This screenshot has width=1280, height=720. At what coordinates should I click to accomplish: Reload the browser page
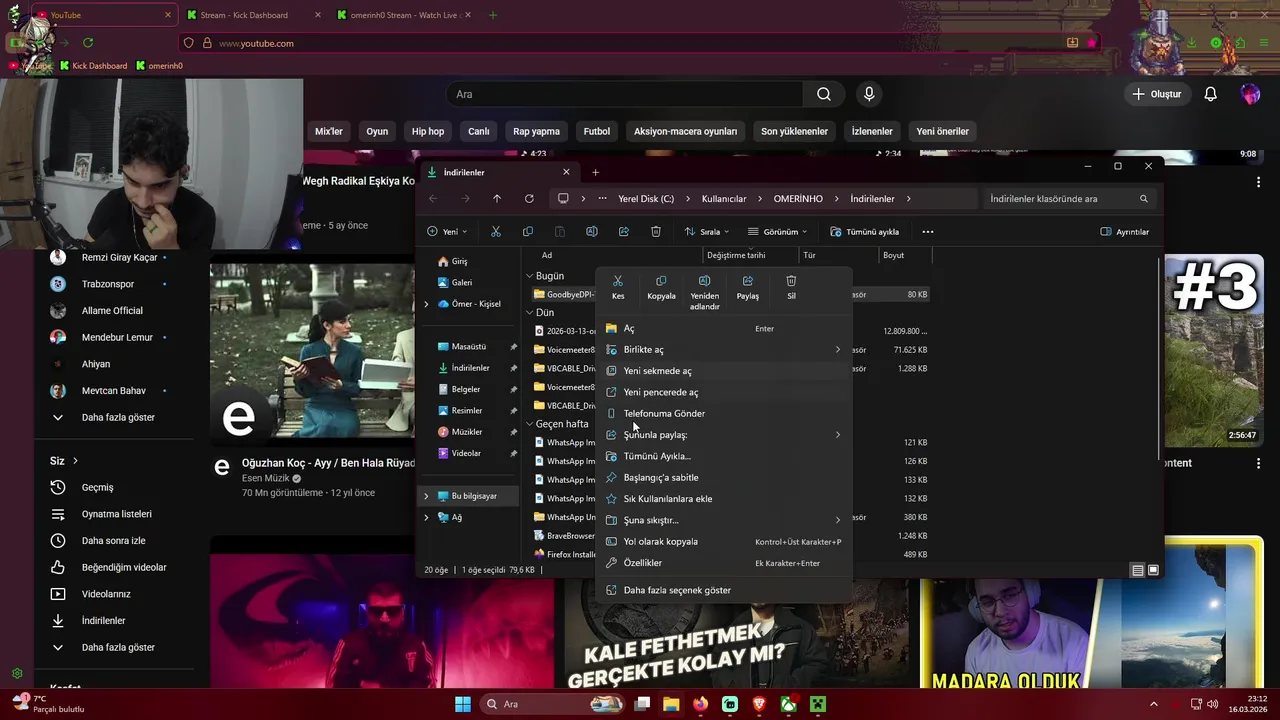pyautogui.click(x=88, y=43)
